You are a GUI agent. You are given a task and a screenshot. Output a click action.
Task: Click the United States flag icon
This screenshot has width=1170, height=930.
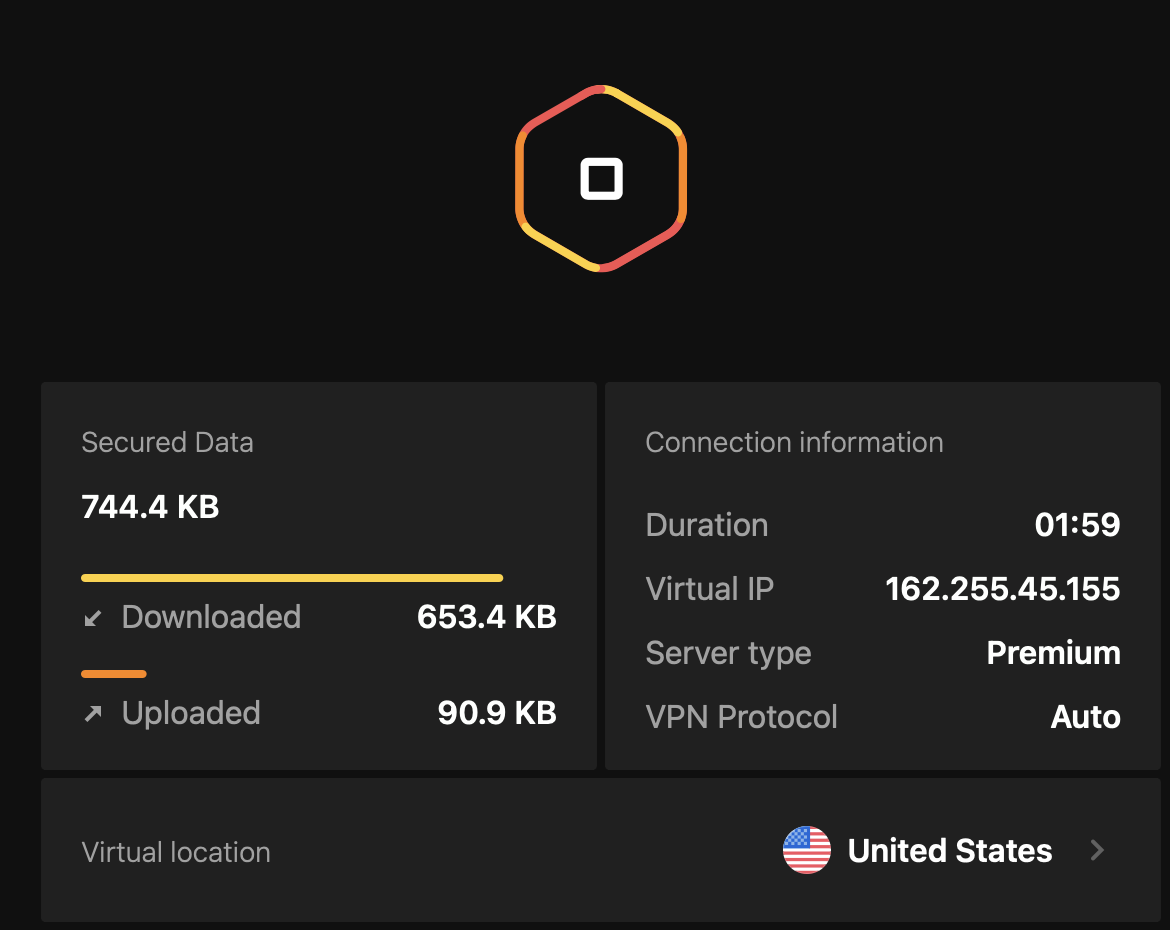click(806, 851)
